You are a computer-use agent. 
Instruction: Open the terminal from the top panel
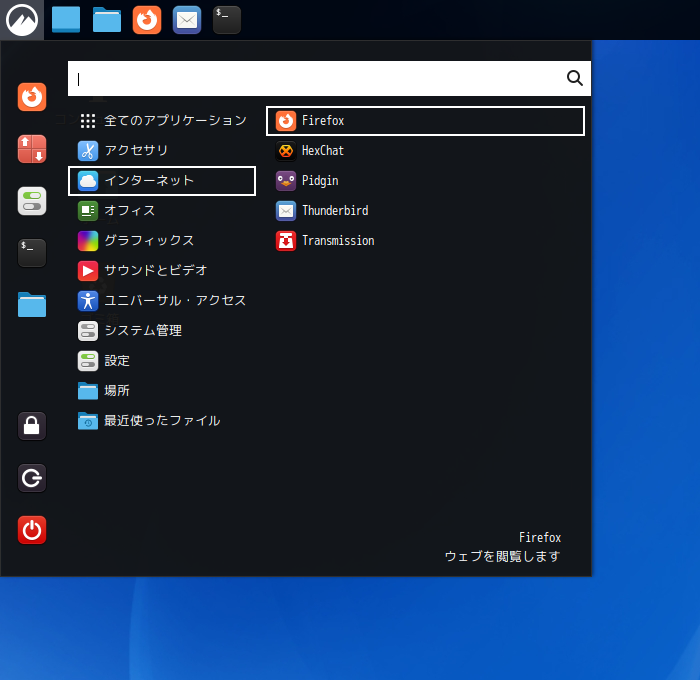(227, 20)
